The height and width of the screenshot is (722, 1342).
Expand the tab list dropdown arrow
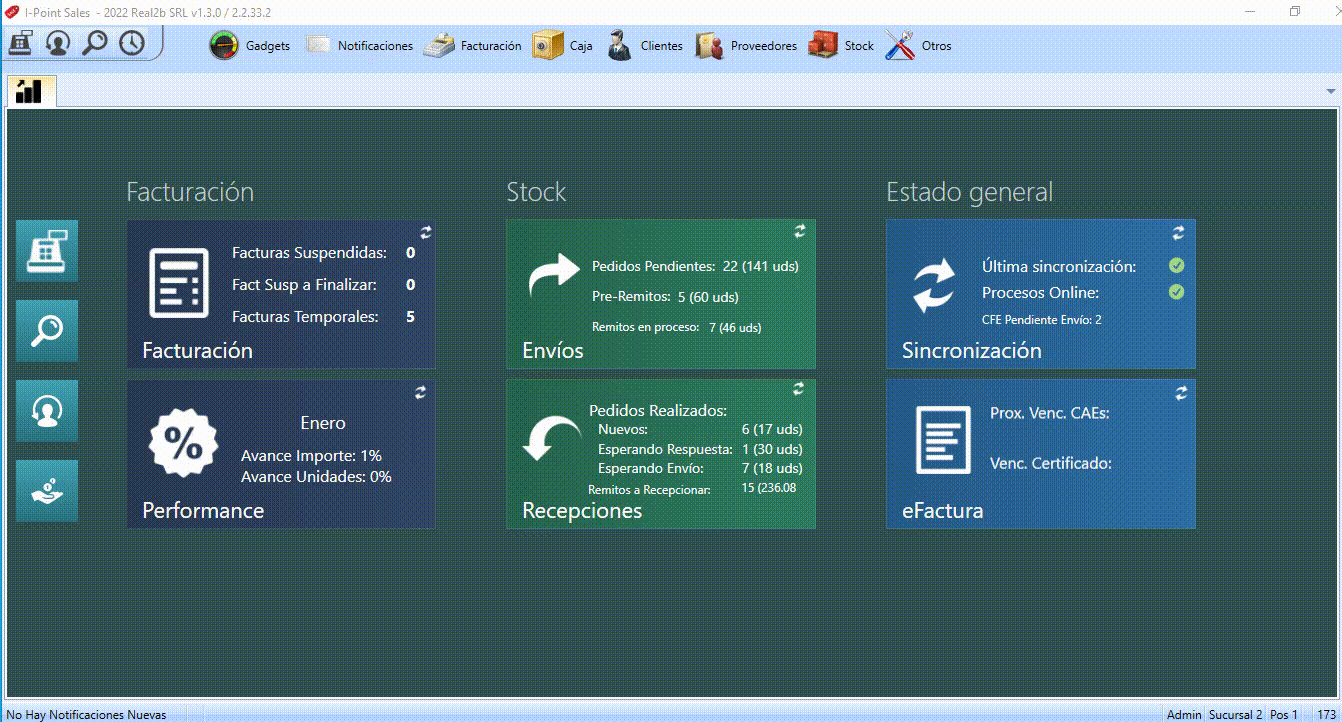tap(1331, 91)
